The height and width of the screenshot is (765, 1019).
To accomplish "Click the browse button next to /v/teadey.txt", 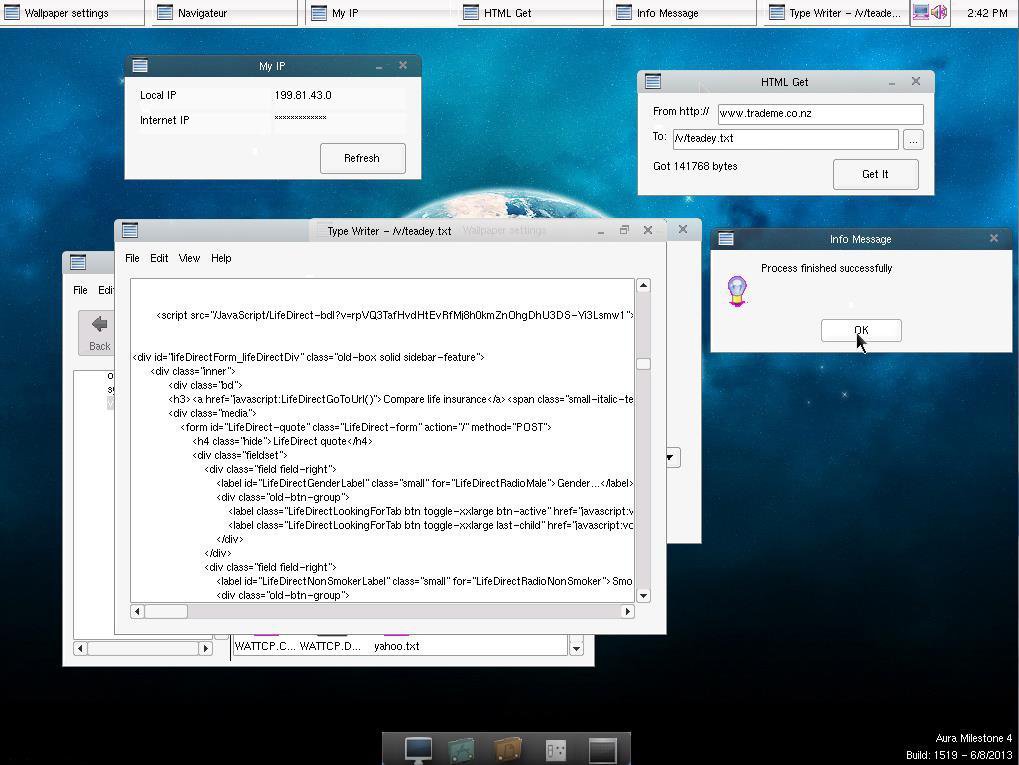I will click(912, 139).
